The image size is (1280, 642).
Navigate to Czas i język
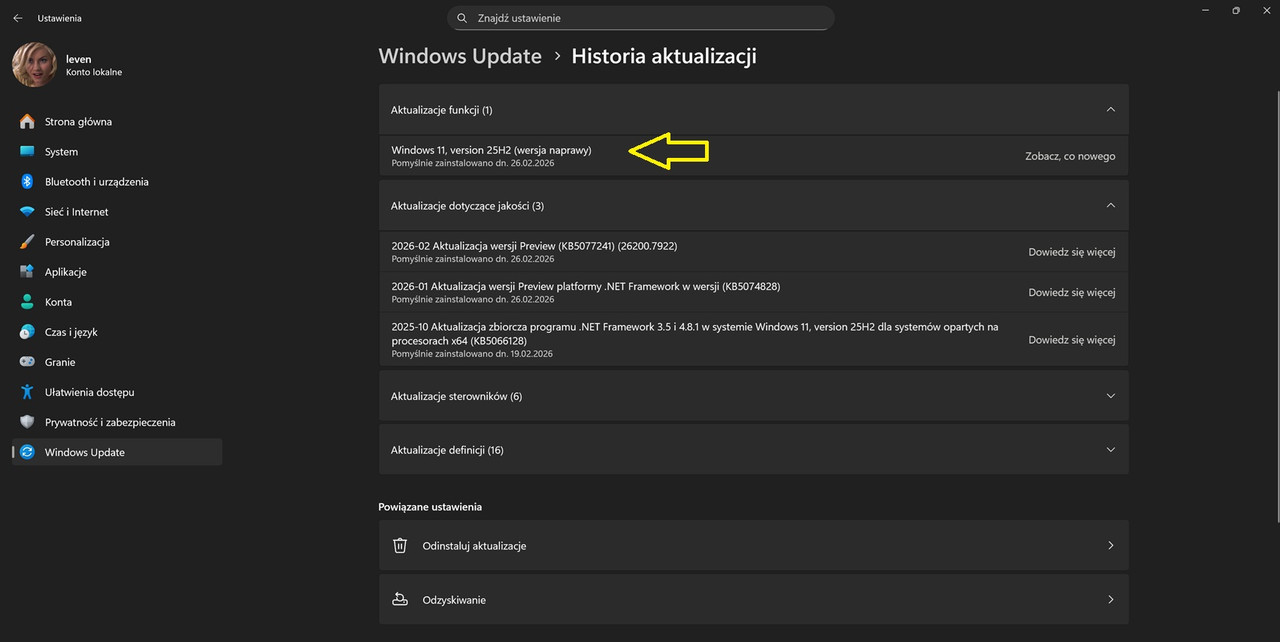coord(117,332)
